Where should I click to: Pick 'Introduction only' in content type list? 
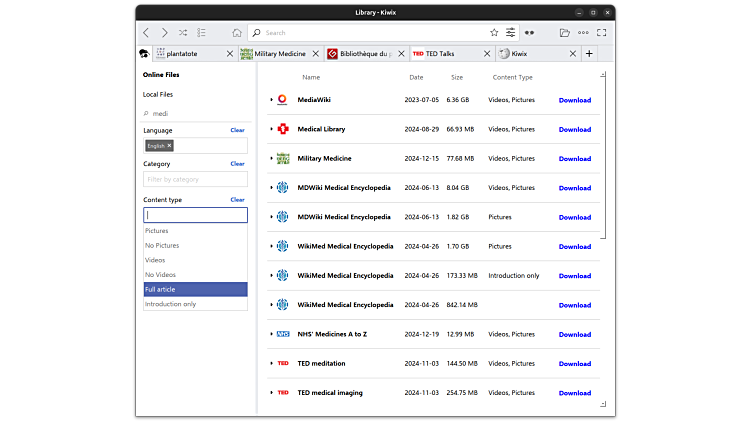(195, 304)
